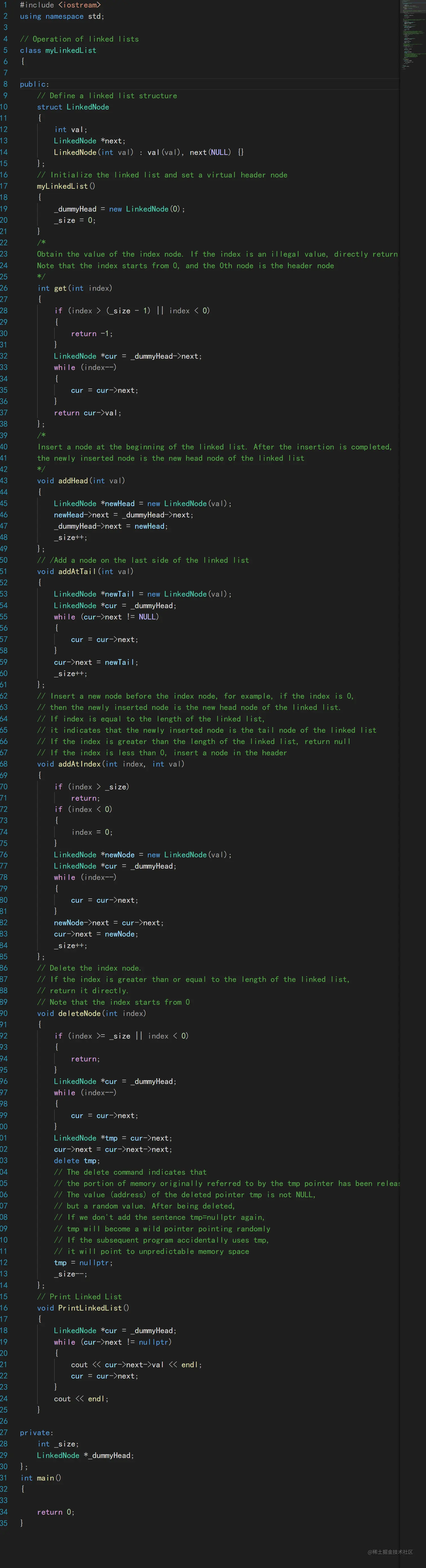This screenshot has height=1568, width=426.
Task: Click 'while (cur->next != NULL)' loop line
Action: coord(106,617)
